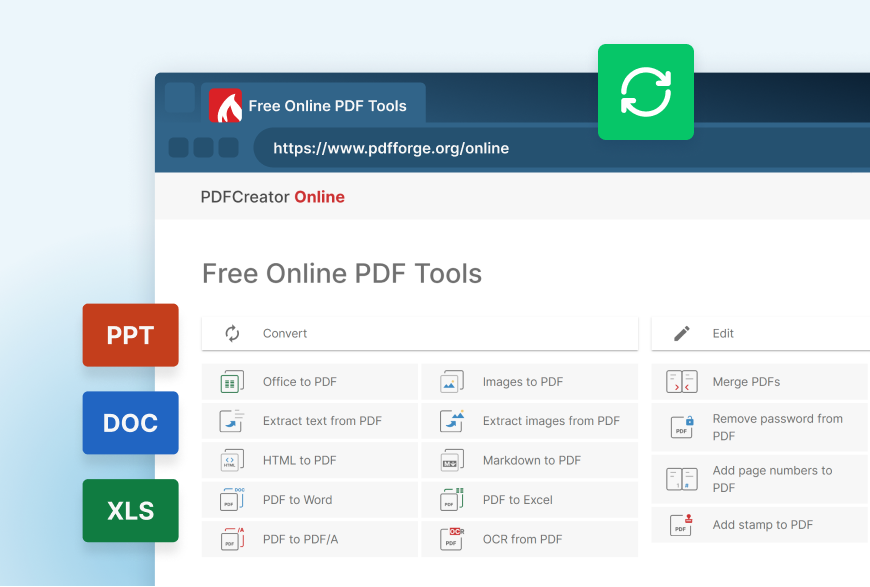
Task: Click the PDF to Word icon
Action: point(232,500)
